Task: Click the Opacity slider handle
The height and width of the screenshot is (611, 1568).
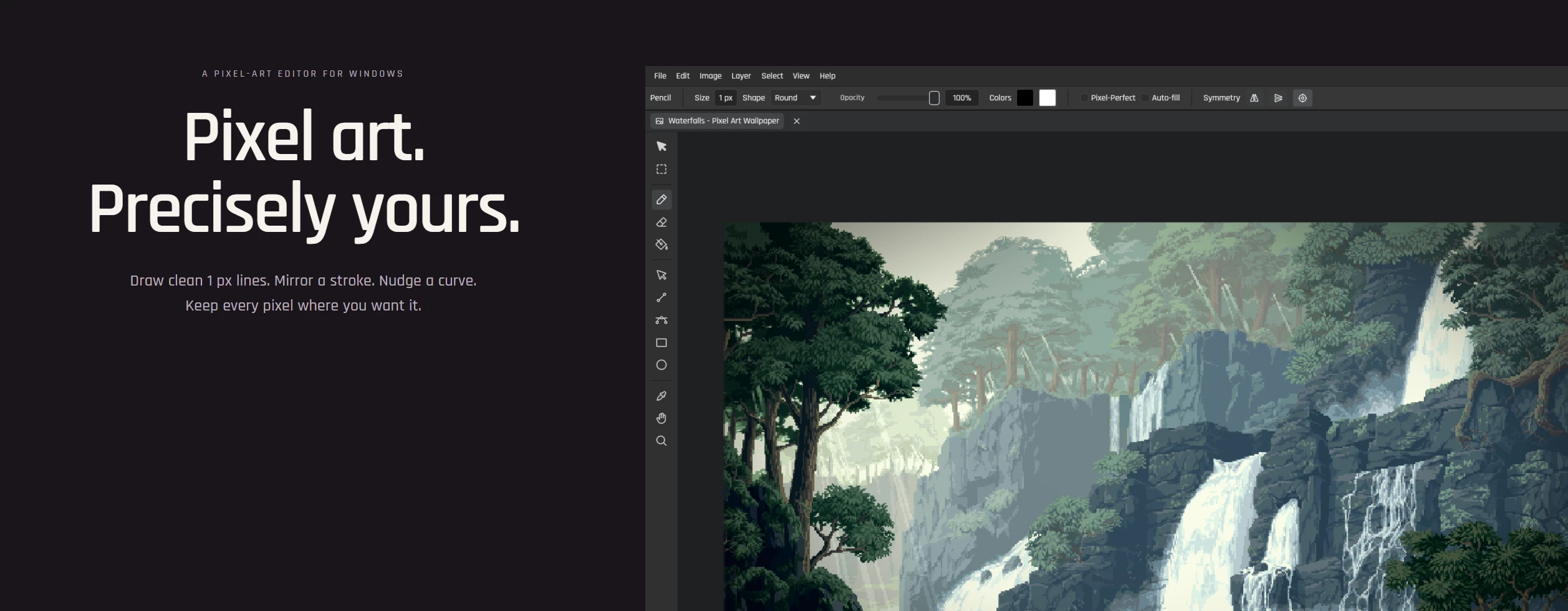Action: point(934,98)
